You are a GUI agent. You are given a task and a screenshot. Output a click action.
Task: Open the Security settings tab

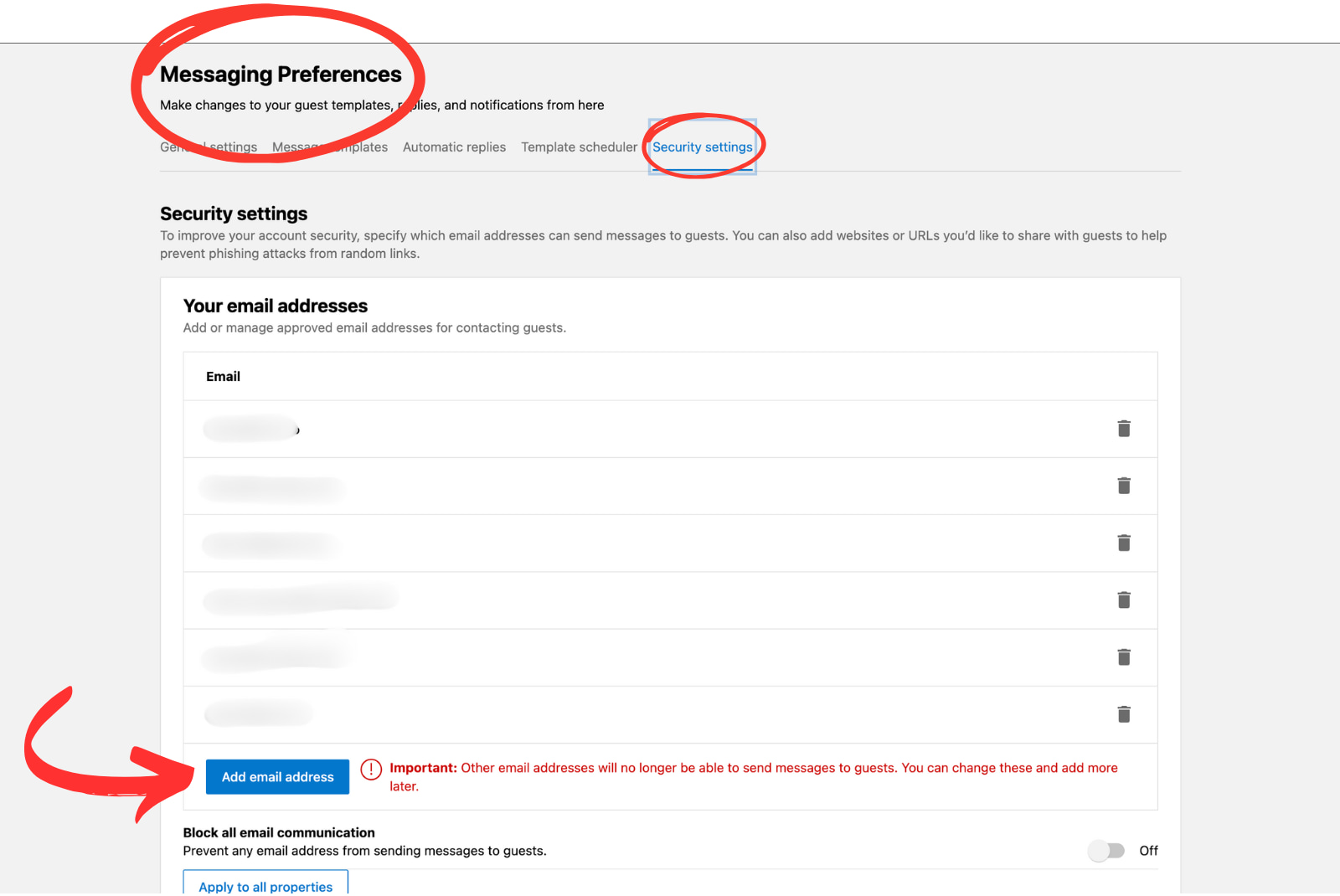click(x=703, y=147)
